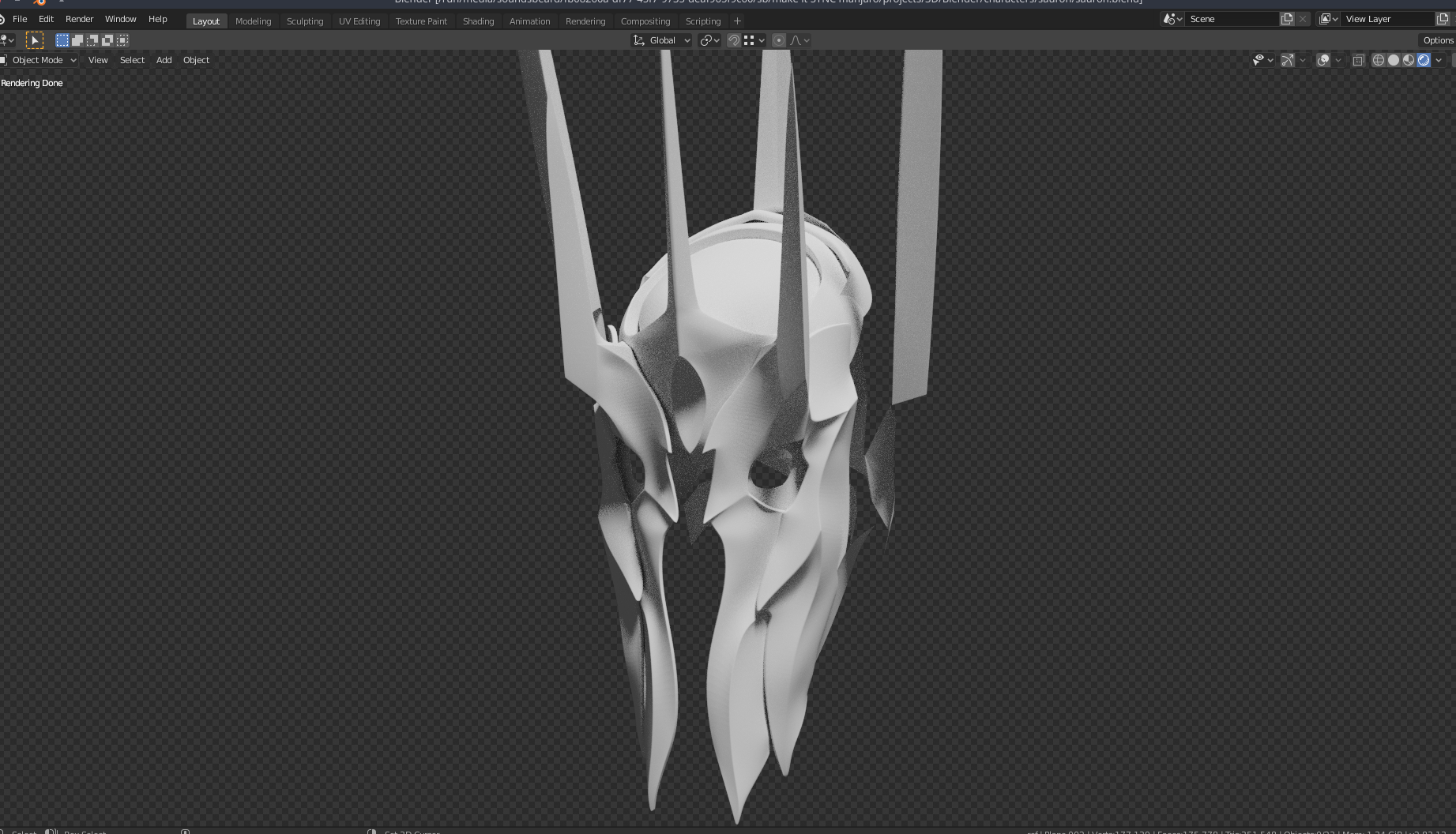Open Object Mode dropdown
Viewport: 1456px width, 834px height.
coord(39,60)
